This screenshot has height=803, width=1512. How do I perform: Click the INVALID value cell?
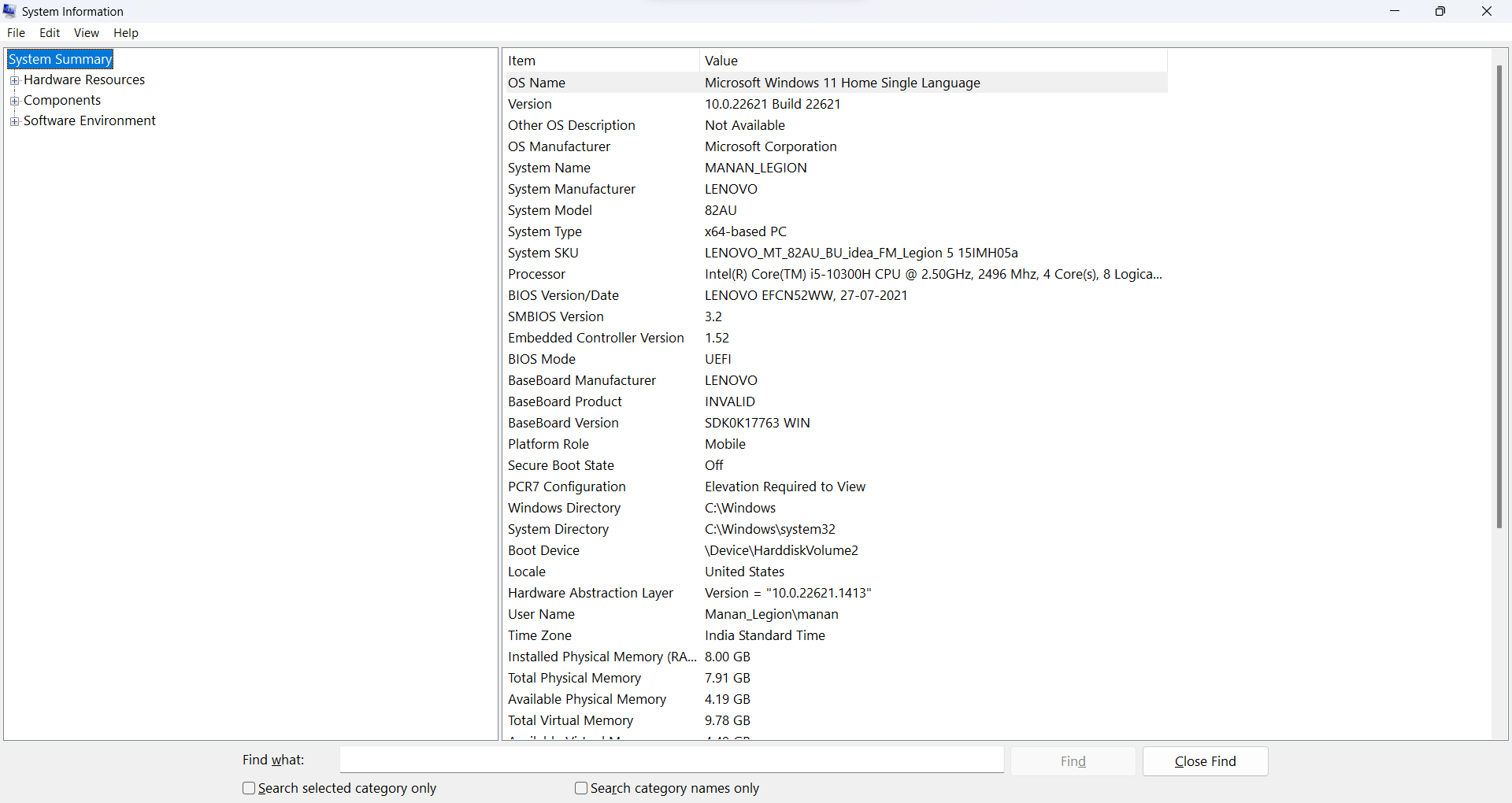pyautogui.click(x=730, y=401)
